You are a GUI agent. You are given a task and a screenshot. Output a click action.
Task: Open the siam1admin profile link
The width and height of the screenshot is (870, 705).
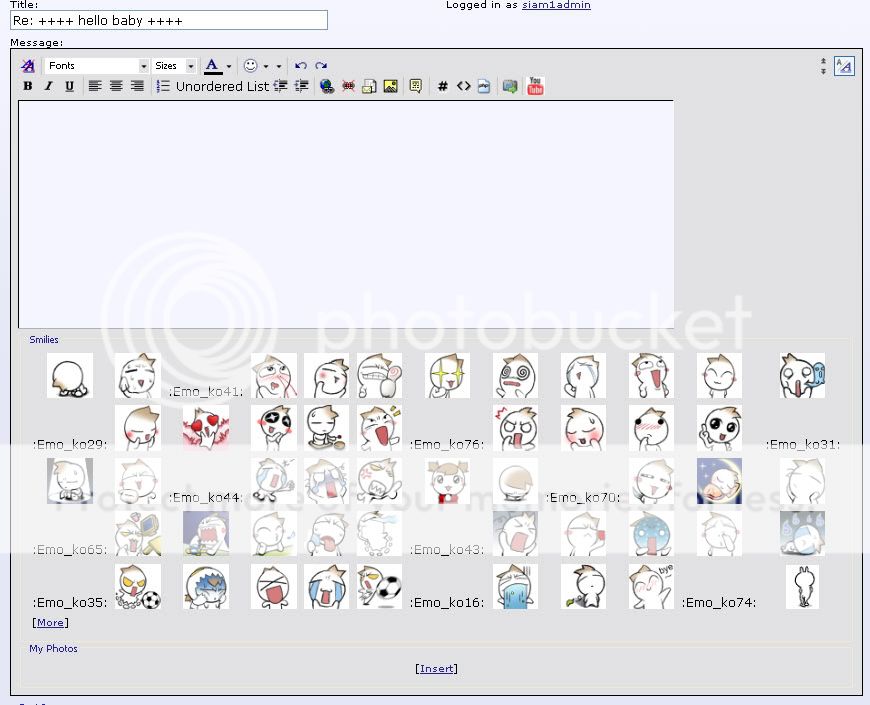coord(556,5)
